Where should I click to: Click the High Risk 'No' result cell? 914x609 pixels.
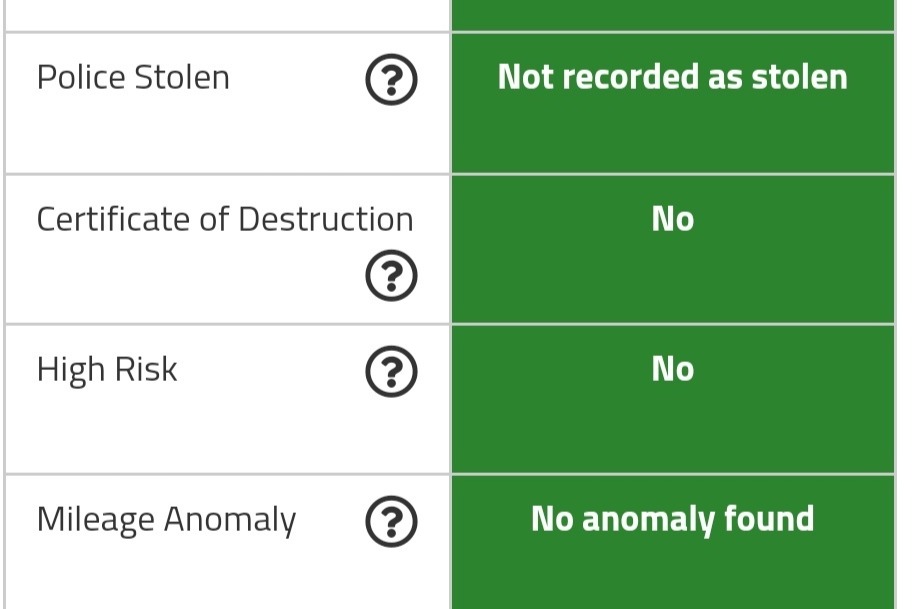673,399
